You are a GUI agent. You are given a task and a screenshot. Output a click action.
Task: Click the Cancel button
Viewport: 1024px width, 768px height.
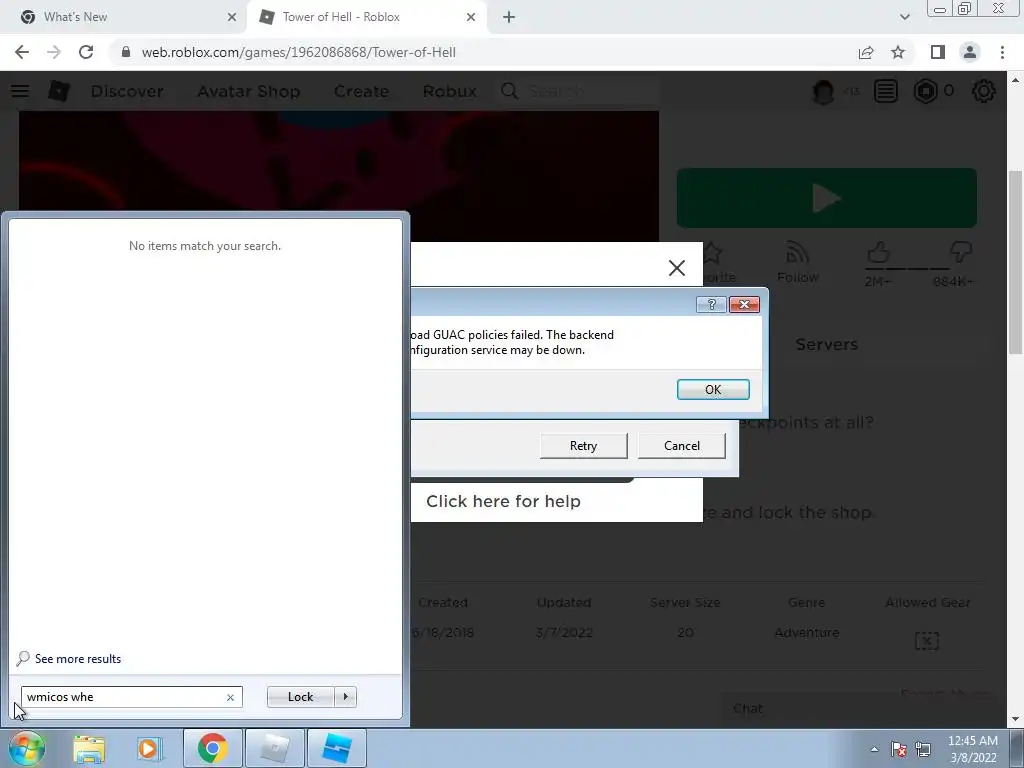coord(682,445)
